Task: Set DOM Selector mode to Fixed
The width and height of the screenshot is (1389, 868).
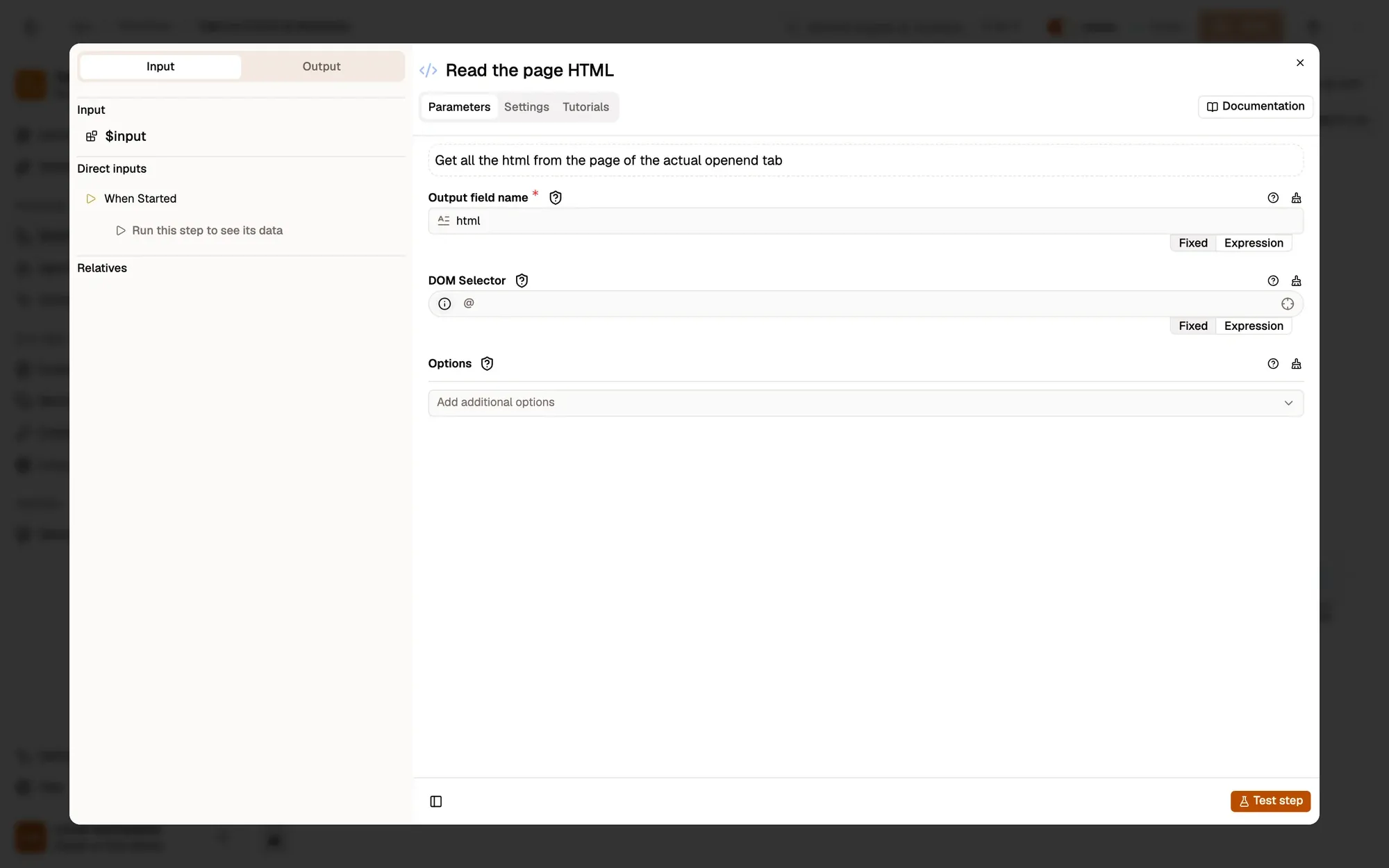Action: tap(1193, 326)
